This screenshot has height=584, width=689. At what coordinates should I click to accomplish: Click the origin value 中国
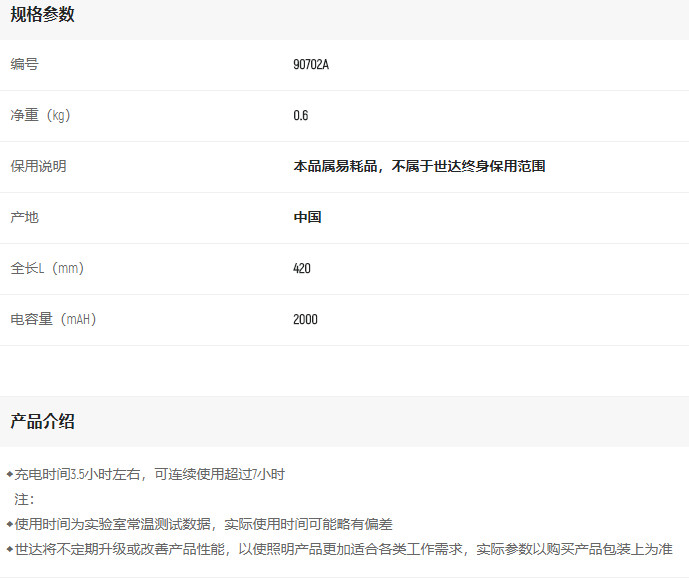307,218
